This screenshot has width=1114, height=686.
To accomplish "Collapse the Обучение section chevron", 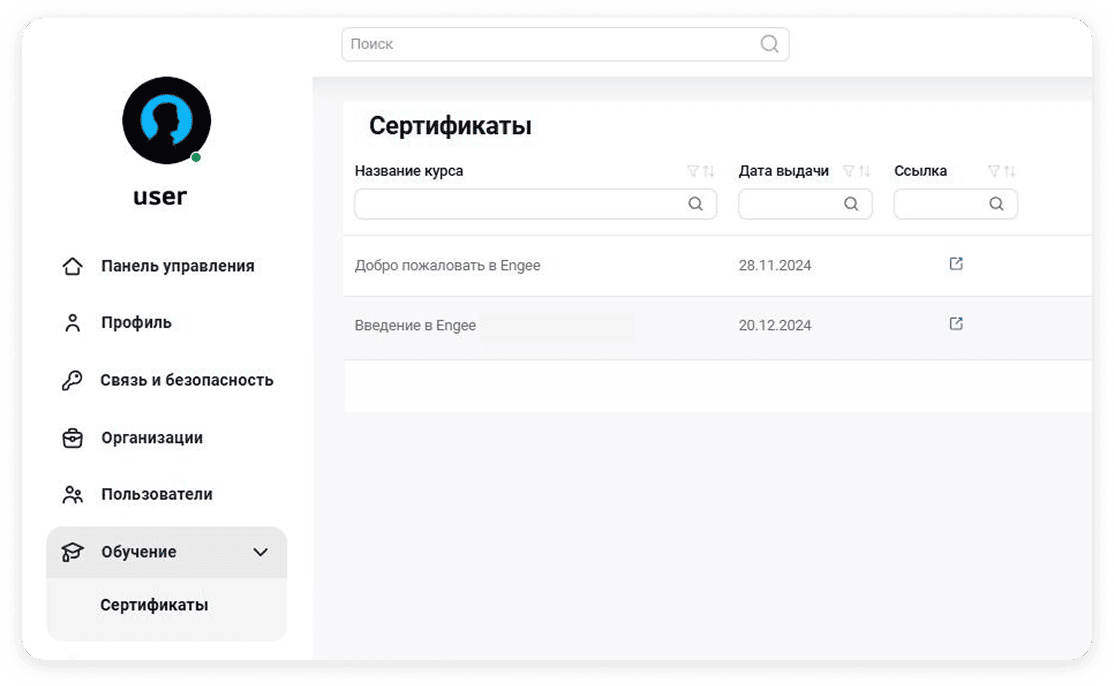I will pos(260,552).
